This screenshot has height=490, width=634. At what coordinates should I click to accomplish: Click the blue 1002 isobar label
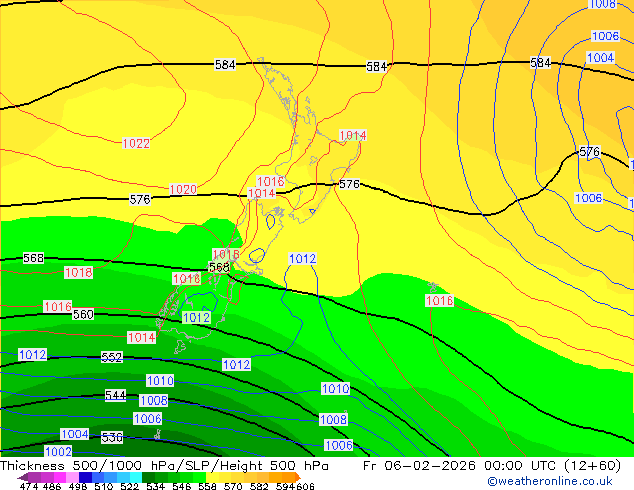(x=58, y=451)
